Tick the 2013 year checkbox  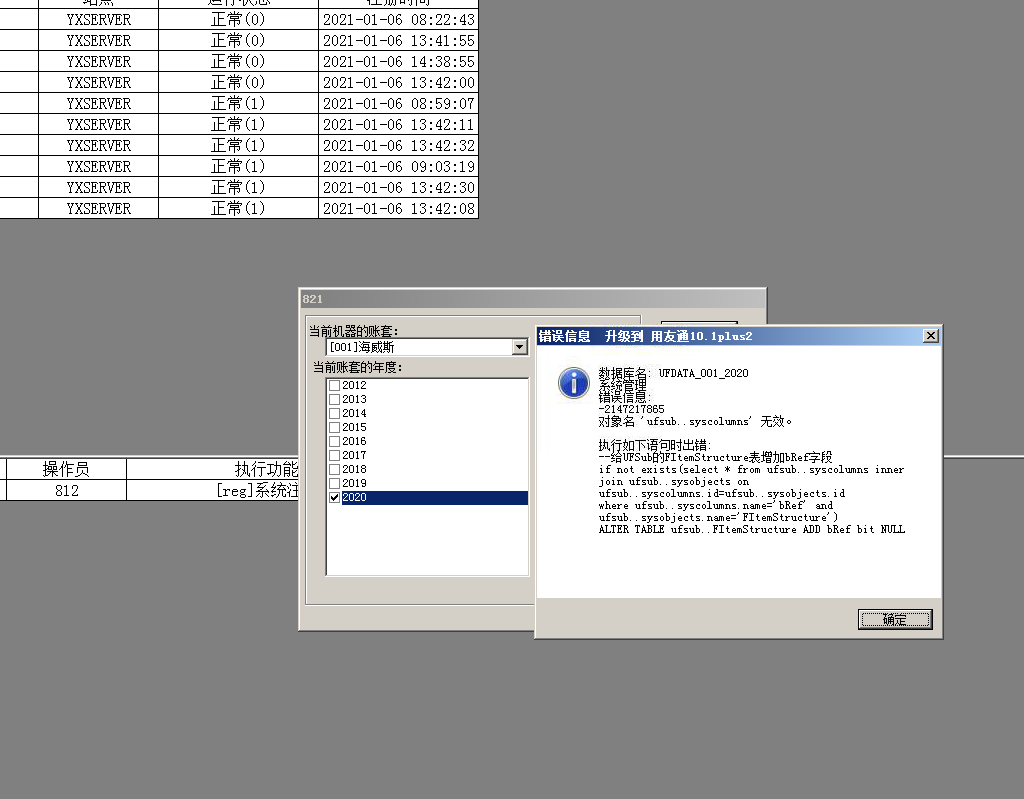tap(334, 399)
